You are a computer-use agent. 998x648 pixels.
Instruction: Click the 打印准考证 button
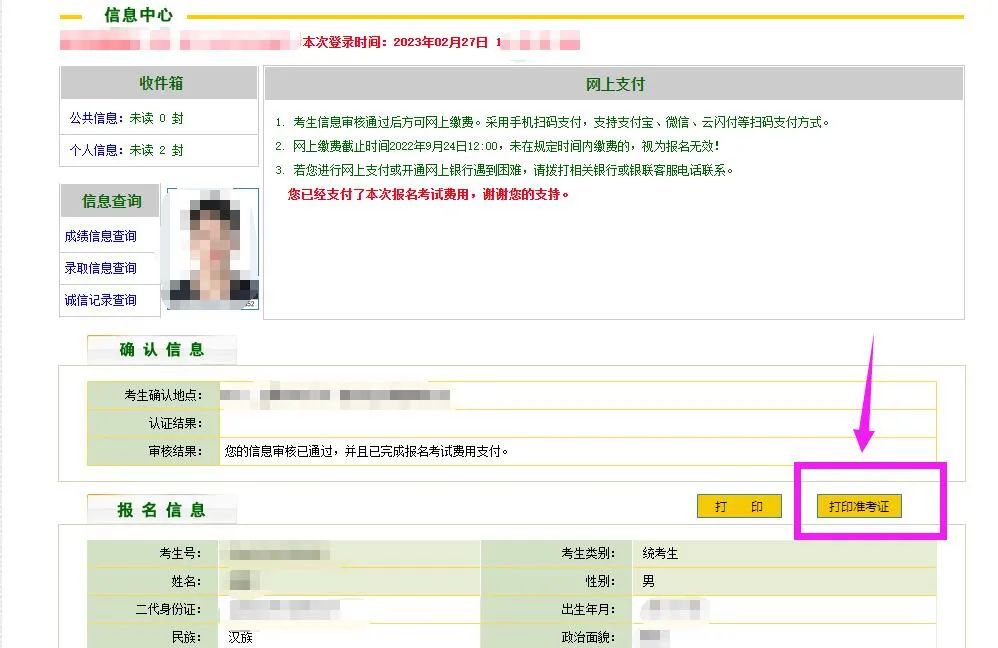click(x=859, y=506)
